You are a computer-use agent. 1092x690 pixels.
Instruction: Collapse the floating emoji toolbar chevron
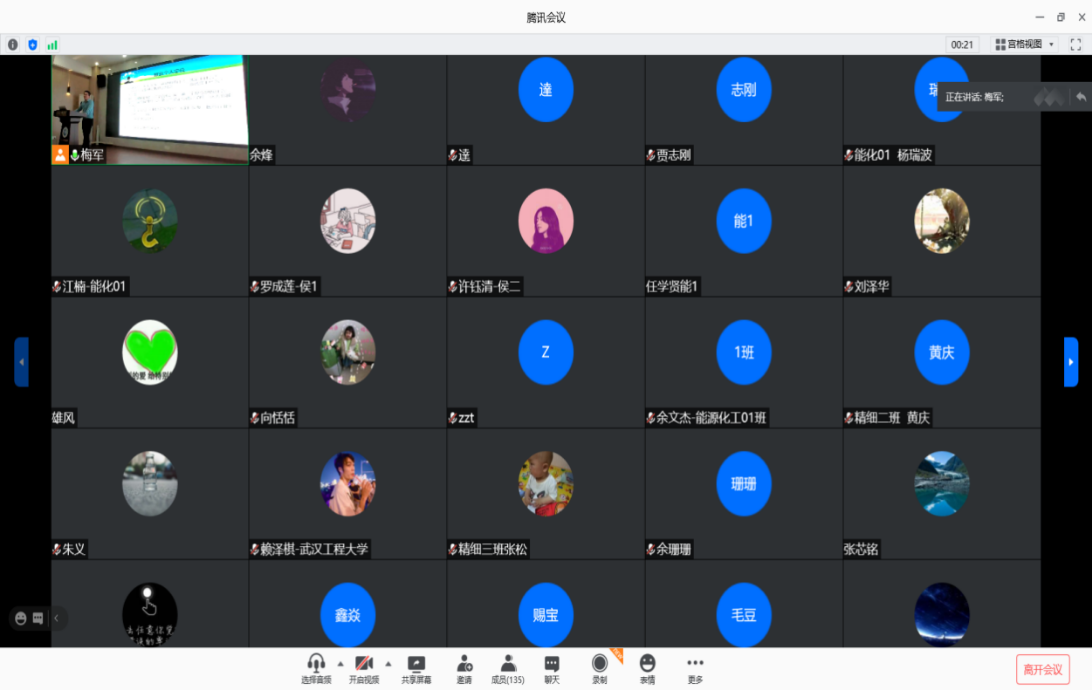[x=56, y=618]
